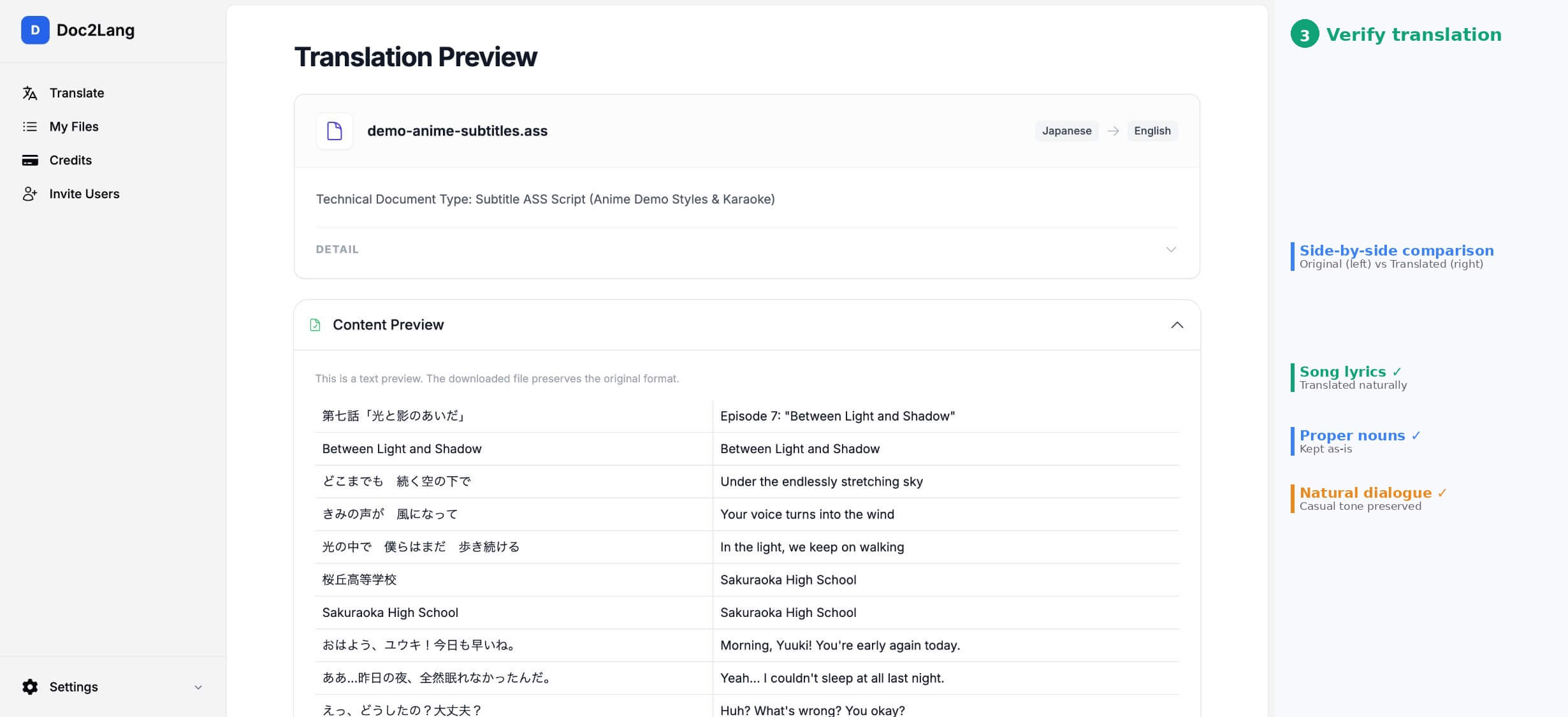Click the Settings gear icon
This screenshot has height=717, width=1568.
coord(29,686)
